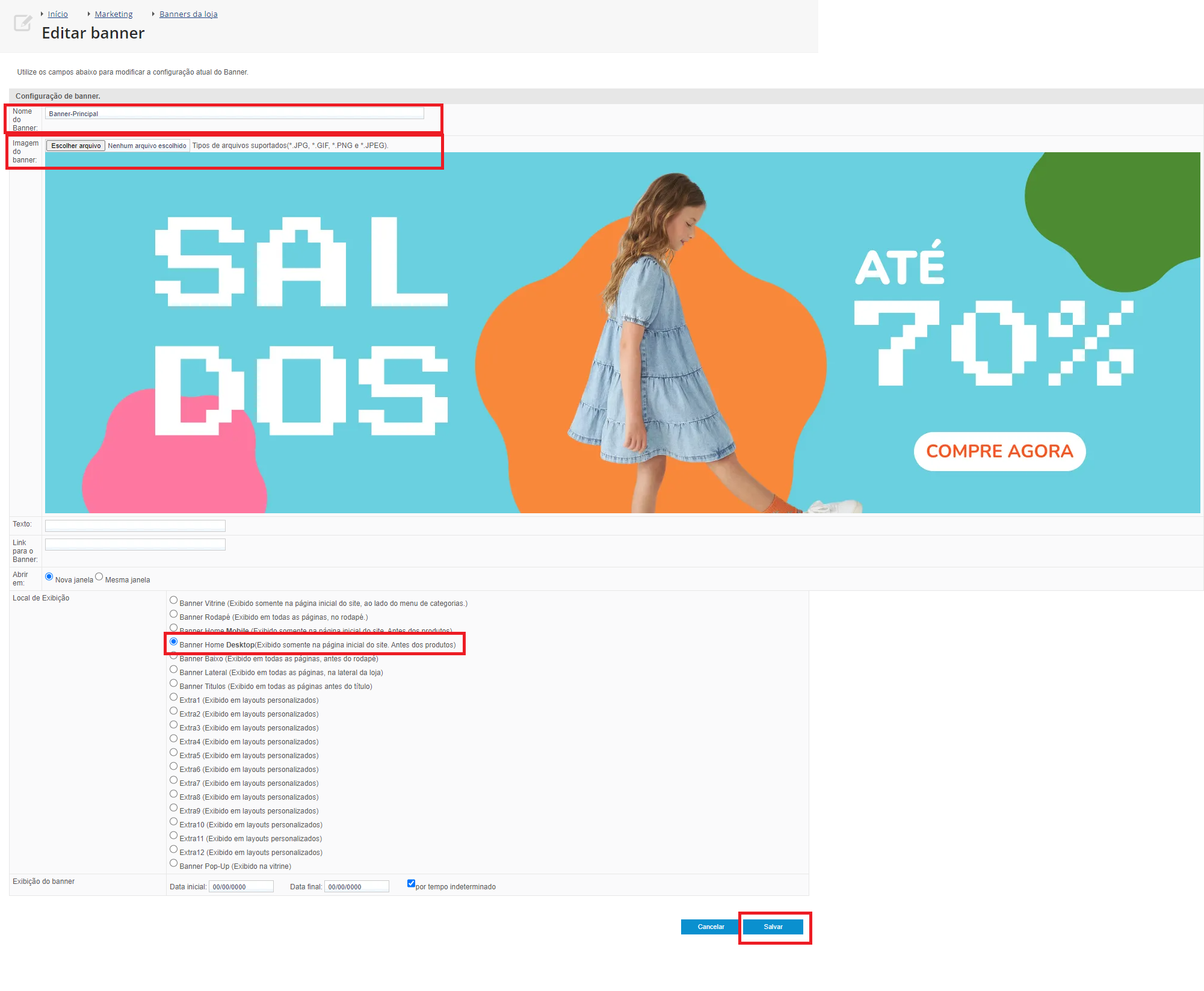Screen dimensions: 1204x991
Task: Click the Data inicial date field
Action: (241, 887)
